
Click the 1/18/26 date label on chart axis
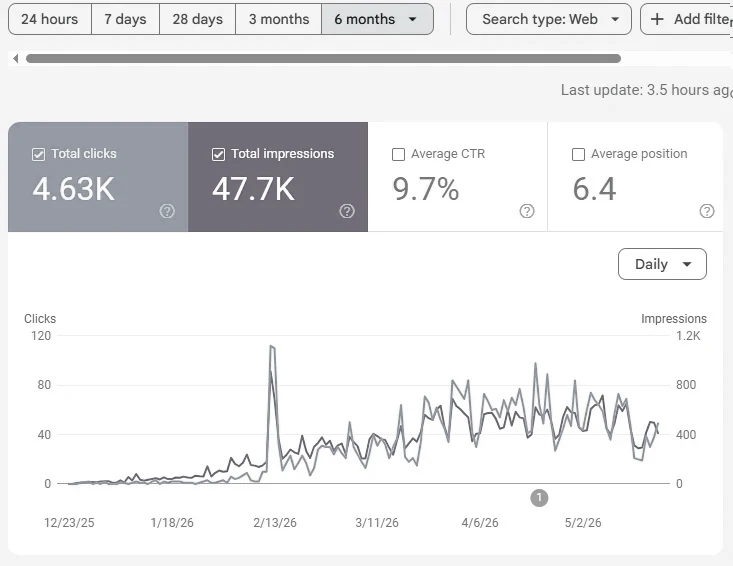point(172,523)
